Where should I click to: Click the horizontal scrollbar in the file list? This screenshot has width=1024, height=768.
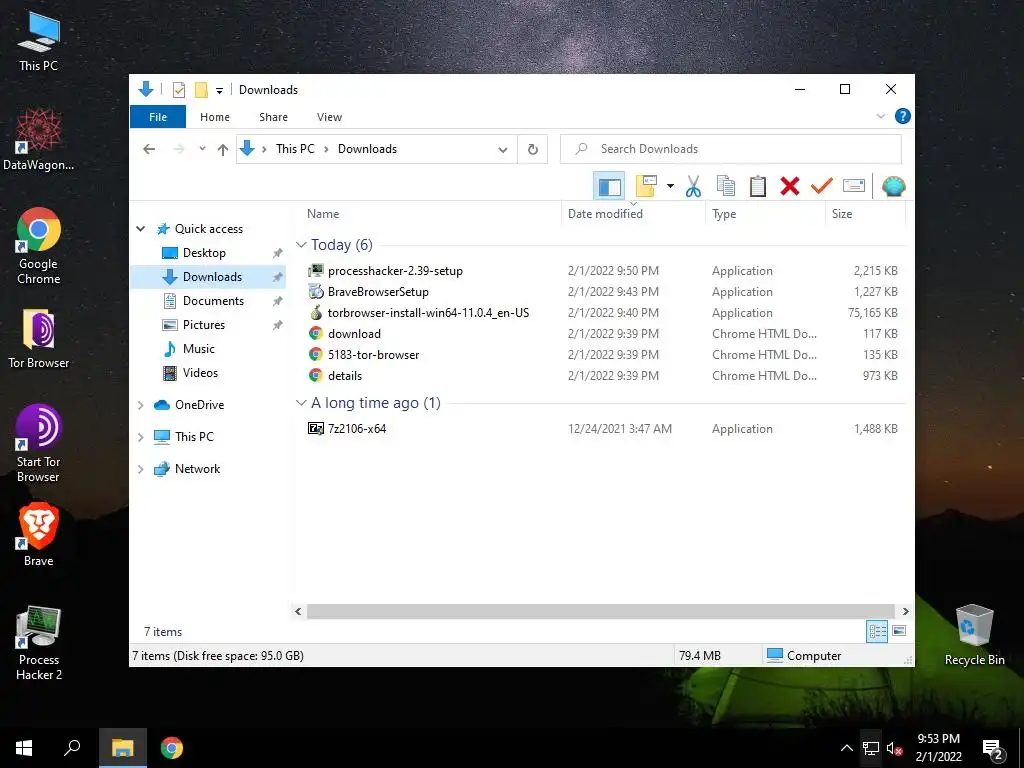pos(601,611)
